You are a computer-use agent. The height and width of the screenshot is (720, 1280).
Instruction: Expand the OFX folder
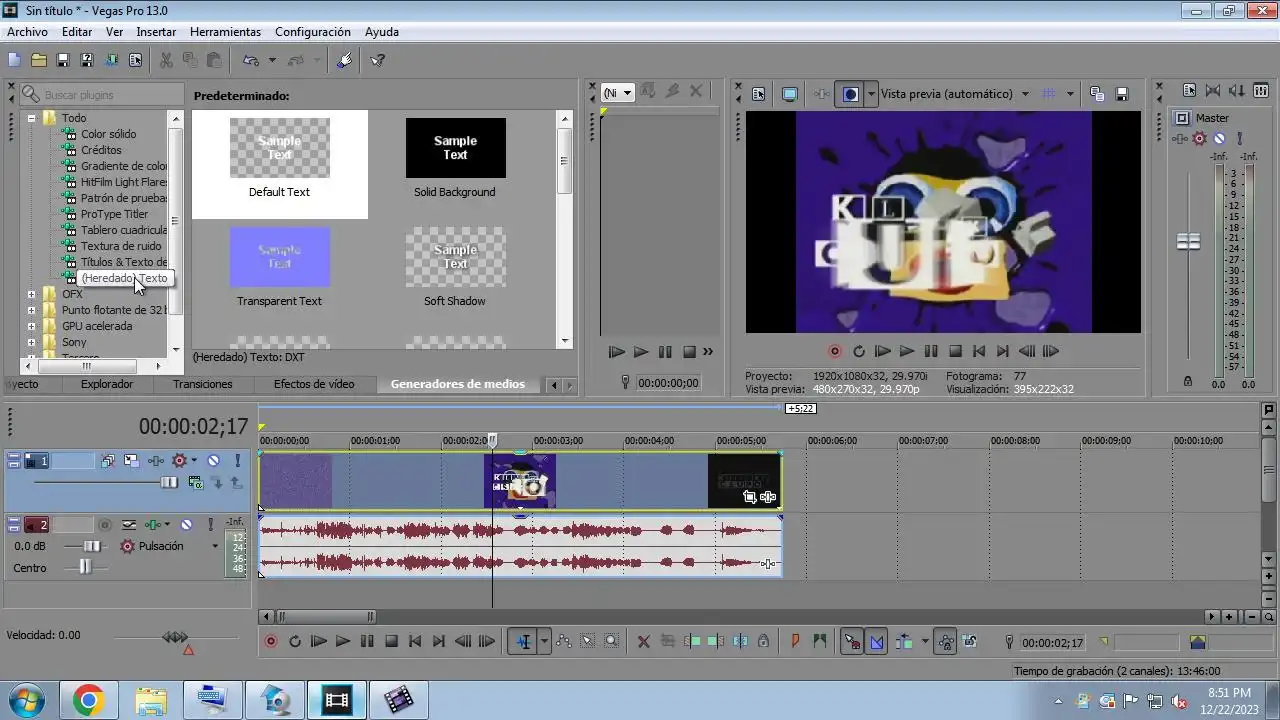click(31, 294)
